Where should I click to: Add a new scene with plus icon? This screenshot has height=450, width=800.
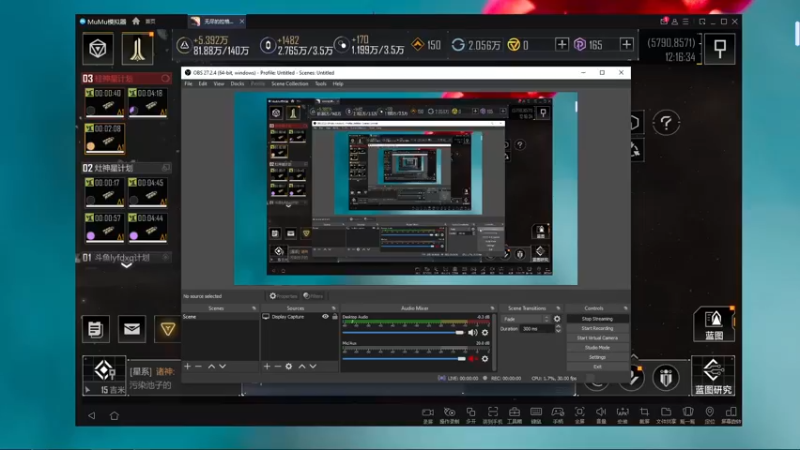click(188, 366)
